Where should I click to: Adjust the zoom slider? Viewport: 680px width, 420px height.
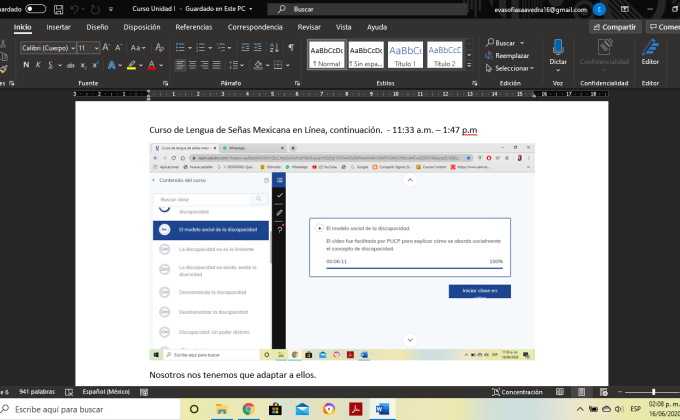(x=653, y=392)
